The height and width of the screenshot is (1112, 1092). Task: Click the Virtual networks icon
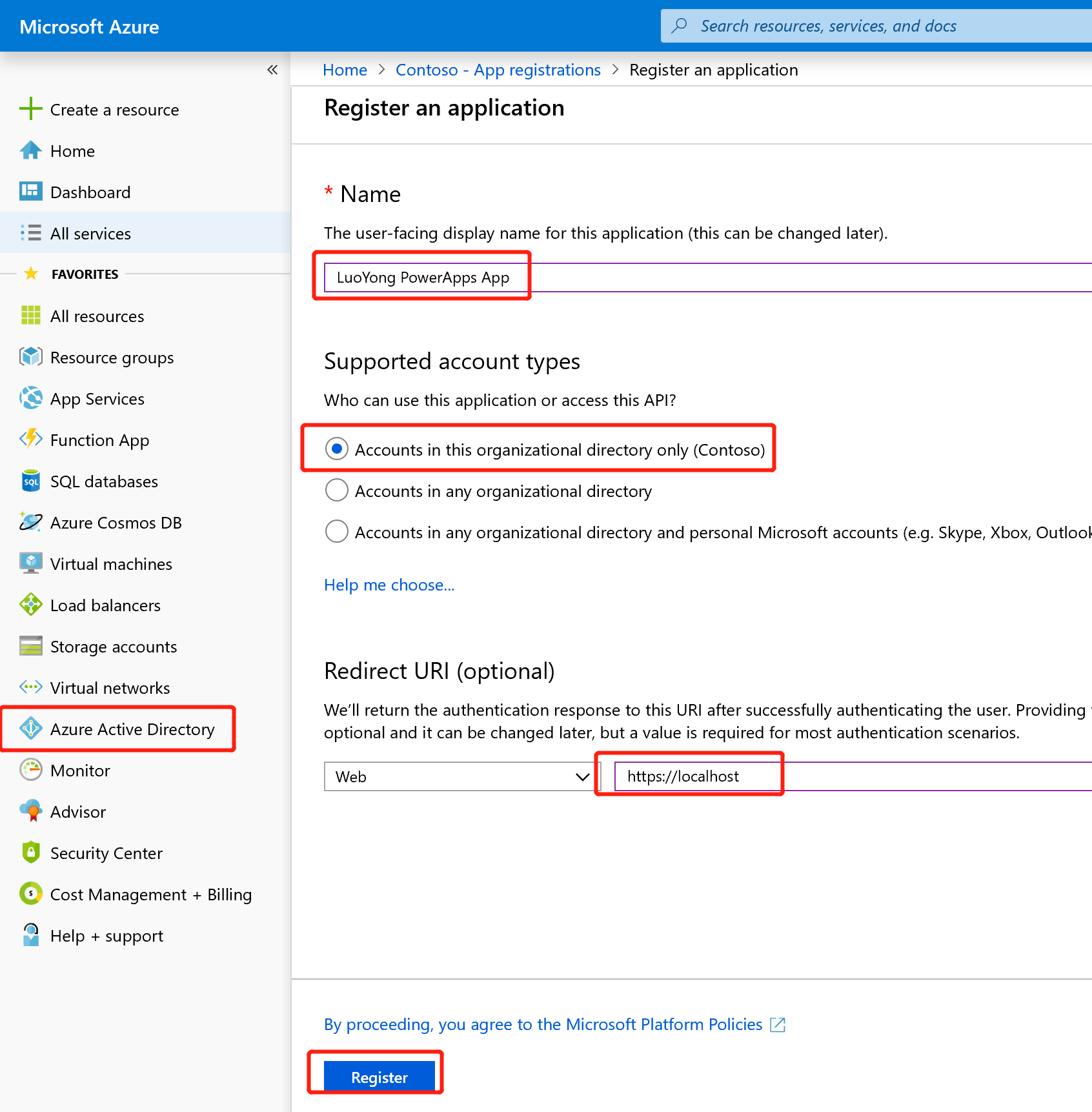(x=30, y=687)
